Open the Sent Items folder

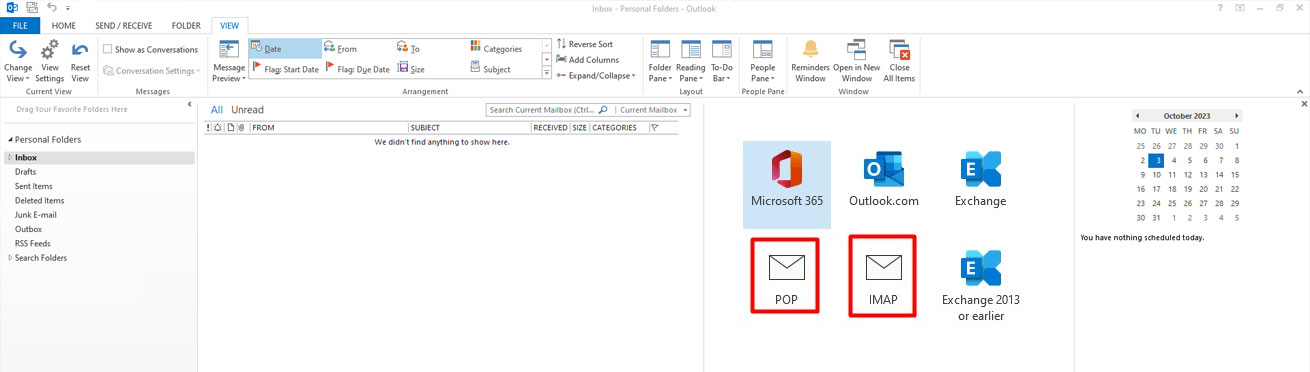coord(34,186)
